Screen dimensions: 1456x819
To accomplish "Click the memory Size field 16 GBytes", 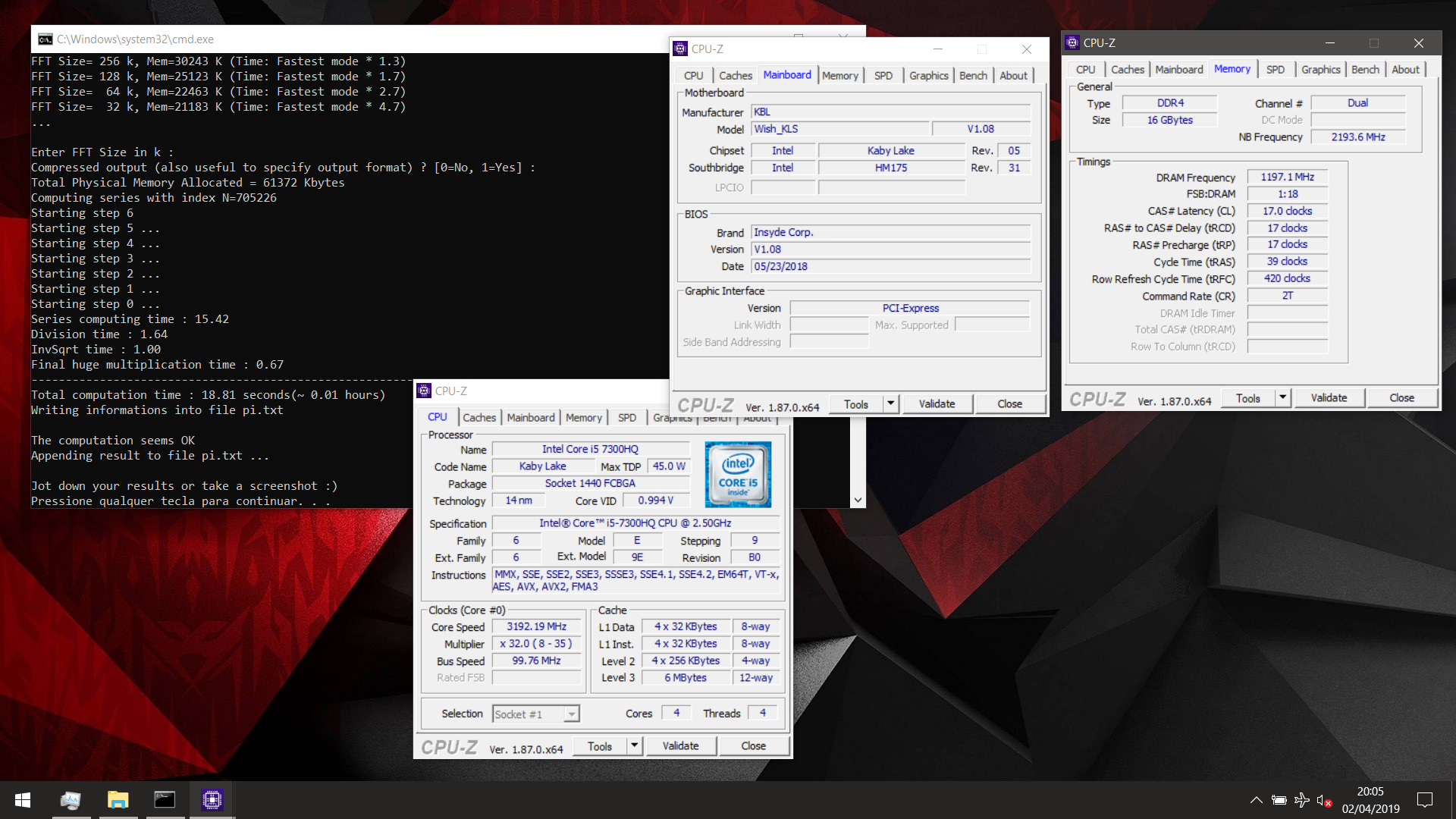I will 1169,121.
